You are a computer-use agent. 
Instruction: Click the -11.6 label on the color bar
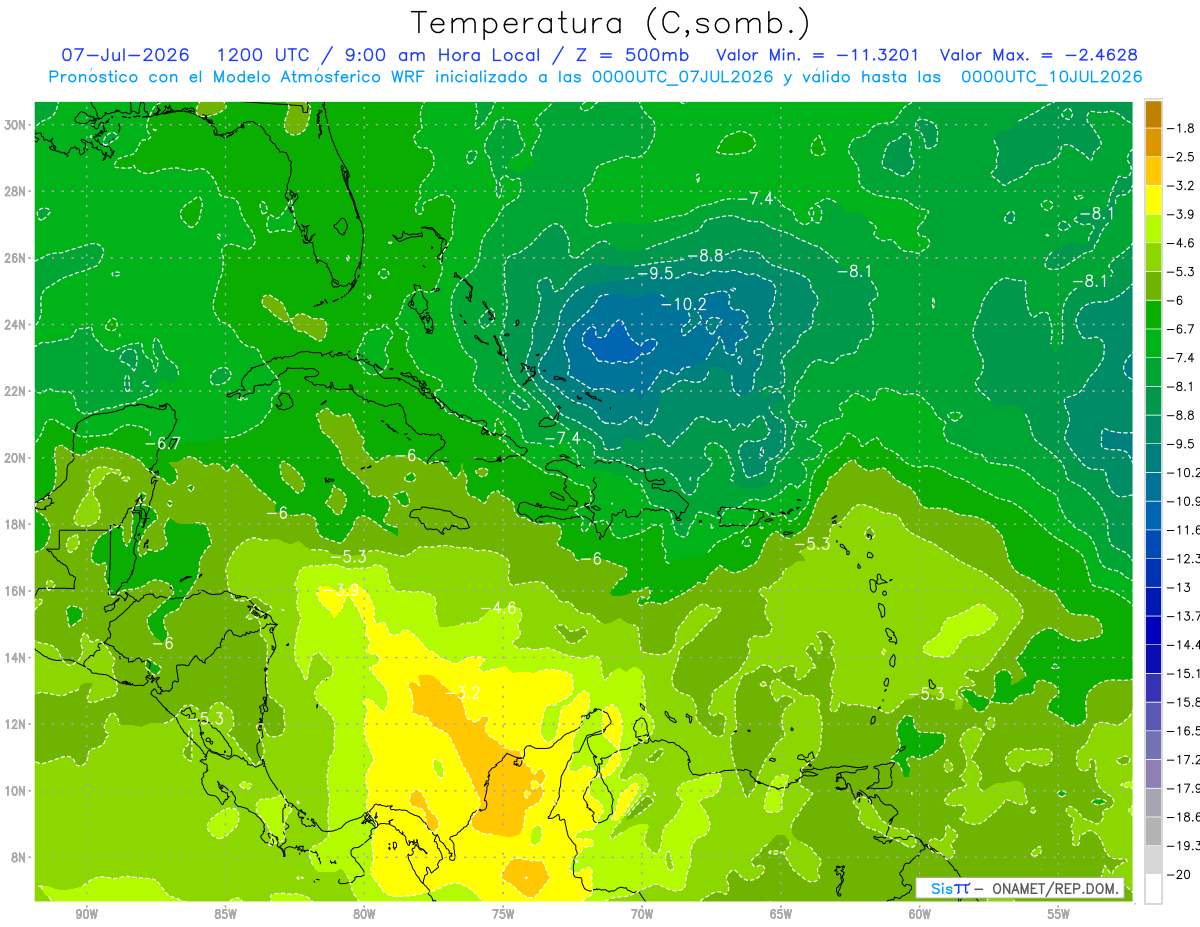[x=1185, y=529]
